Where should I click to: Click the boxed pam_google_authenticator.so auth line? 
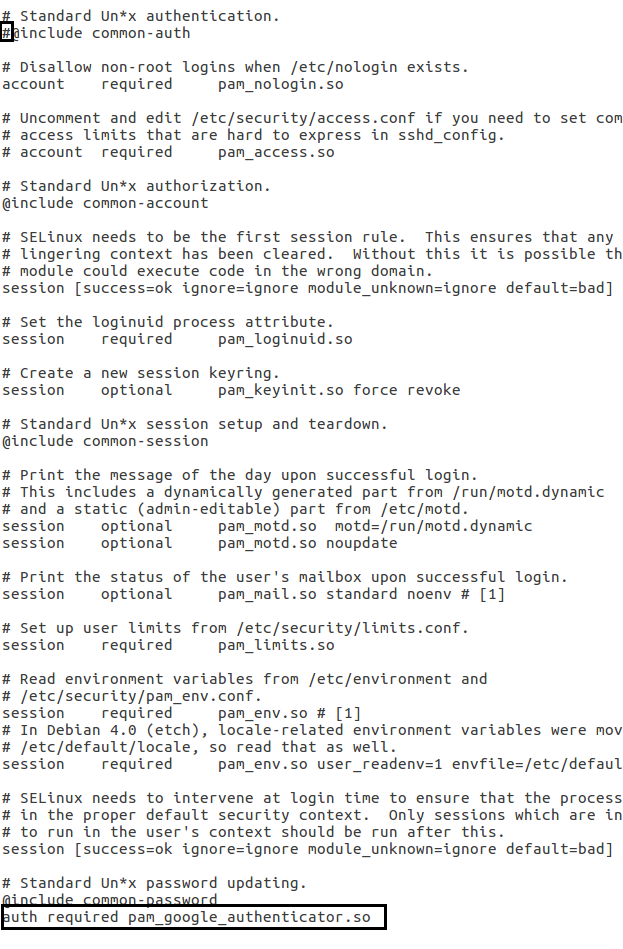tap(192, 917)
